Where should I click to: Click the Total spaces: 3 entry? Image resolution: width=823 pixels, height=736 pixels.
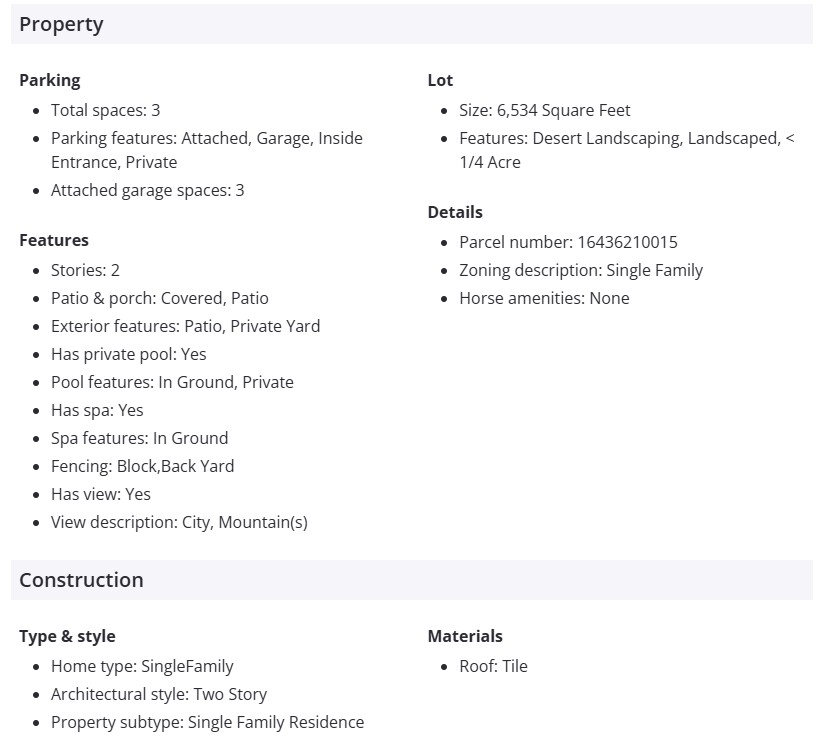tap(105, 110)
